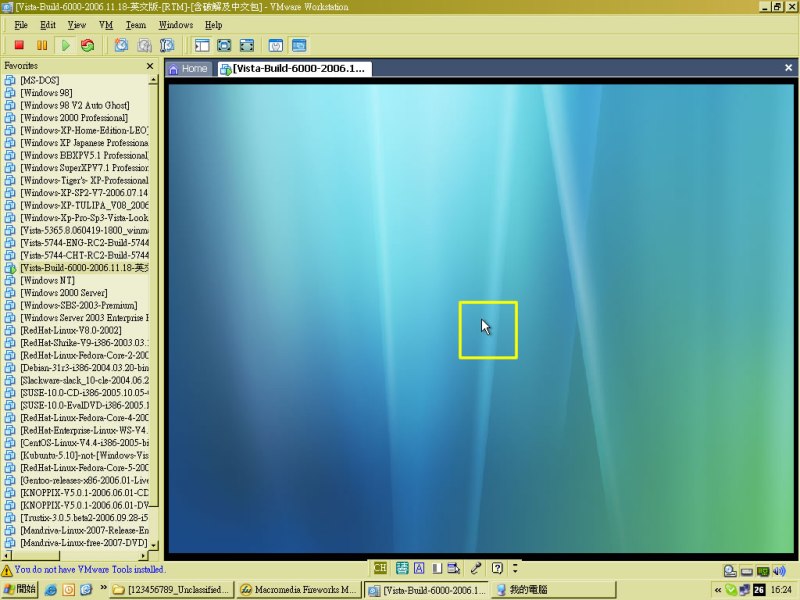Launch Internet Explorer from Quick Launch
The width and height of the screenshot is (800, 600).
(51, 590)
